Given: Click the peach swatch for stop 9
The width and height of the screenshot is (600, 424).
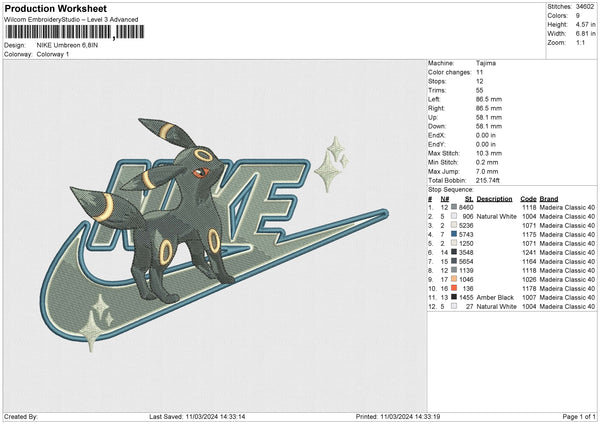Looking at the screenshot, I should coord(454,279).
